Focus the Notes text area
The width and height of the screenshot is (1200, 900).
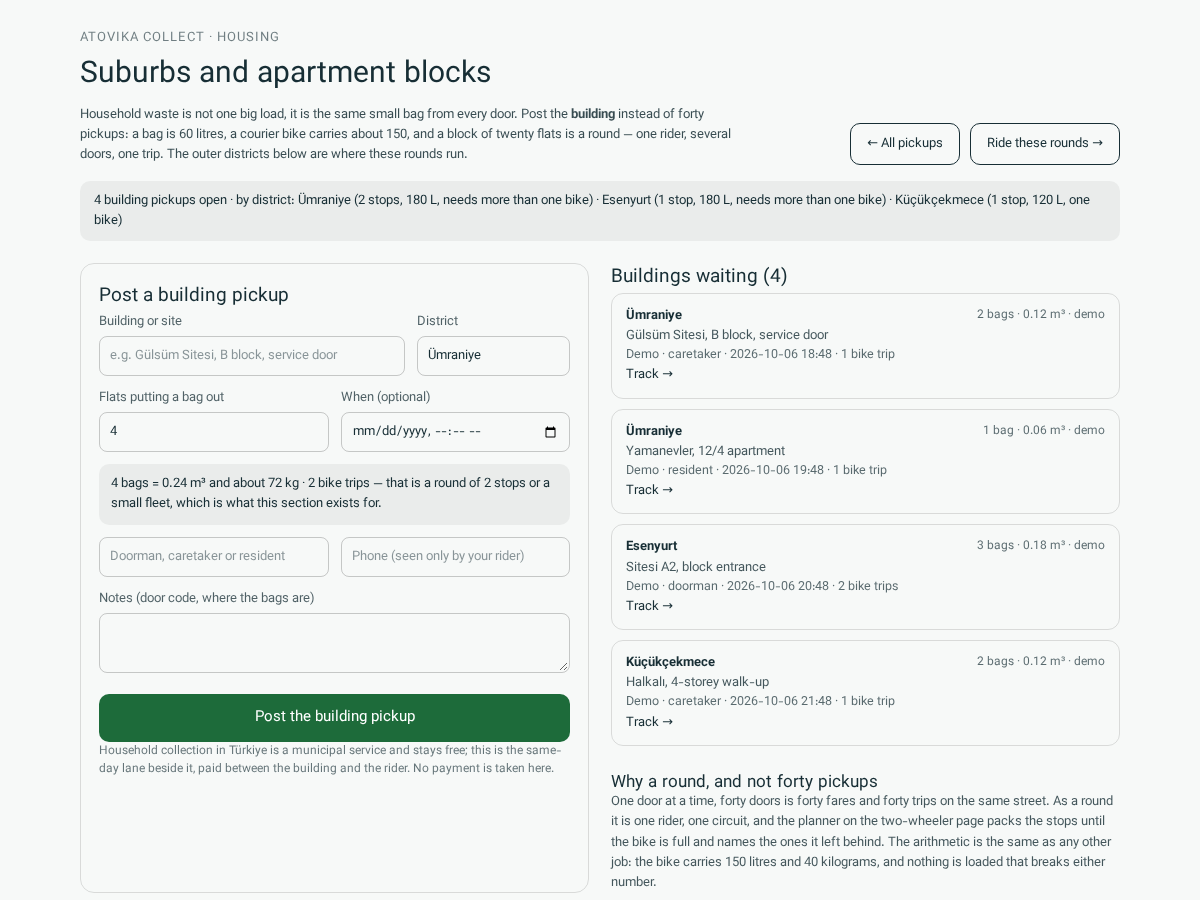[334, 643]
